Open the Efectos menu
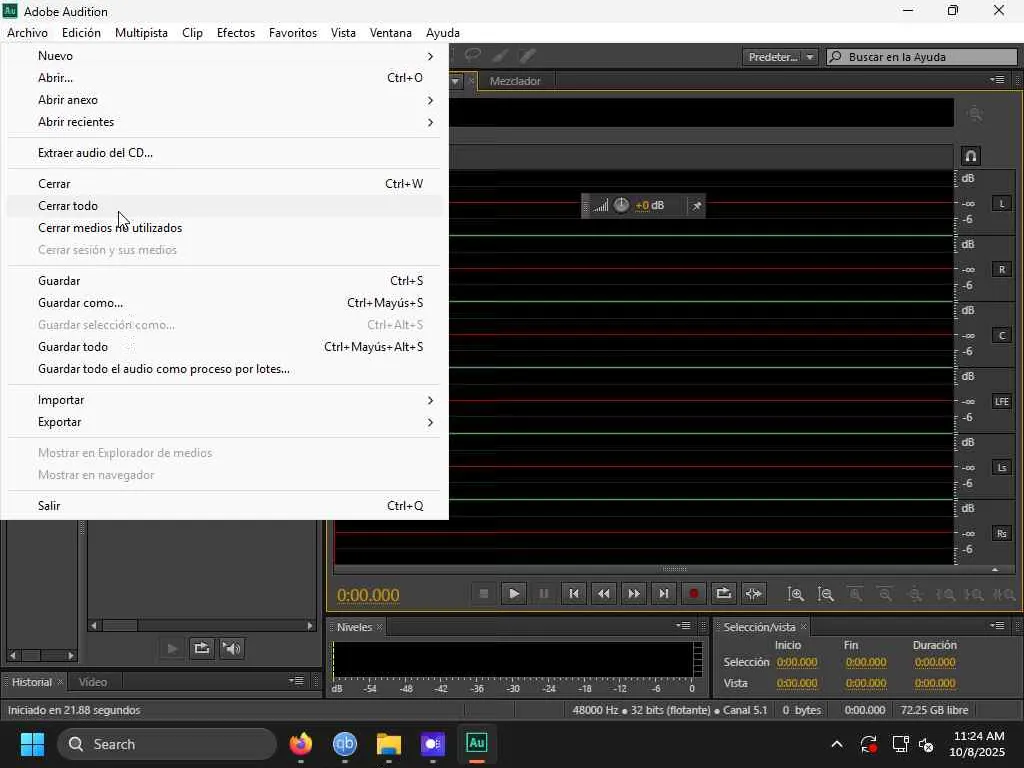1024x768 pixels. pos(236,33)
